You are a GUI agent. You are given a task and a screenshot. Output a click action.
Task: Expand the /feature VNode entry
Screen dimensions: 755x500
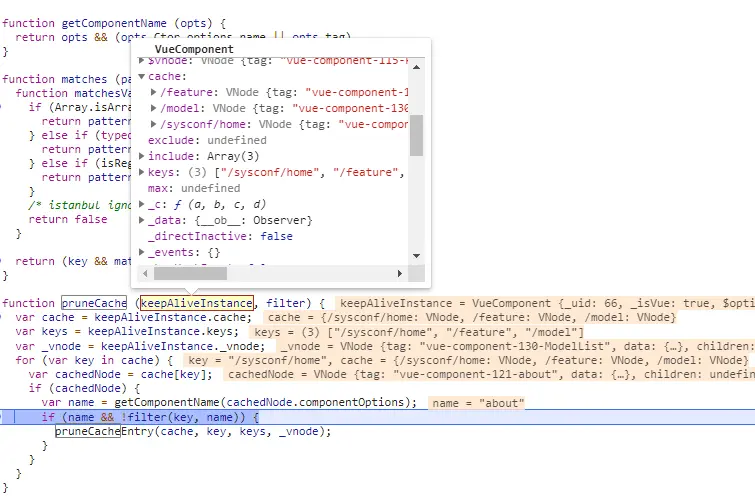pos(154,92)
